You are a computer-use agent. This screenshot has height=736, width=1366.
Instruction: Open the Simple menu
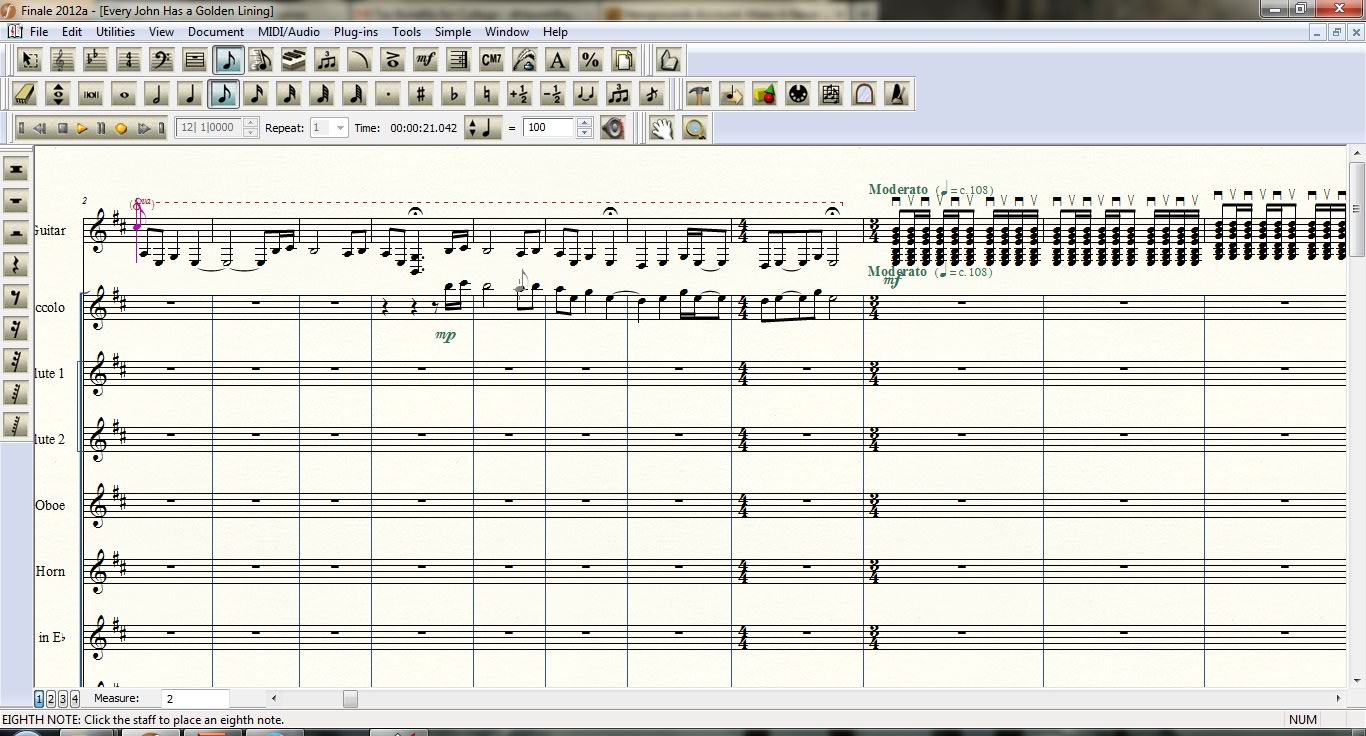point(453,32)
